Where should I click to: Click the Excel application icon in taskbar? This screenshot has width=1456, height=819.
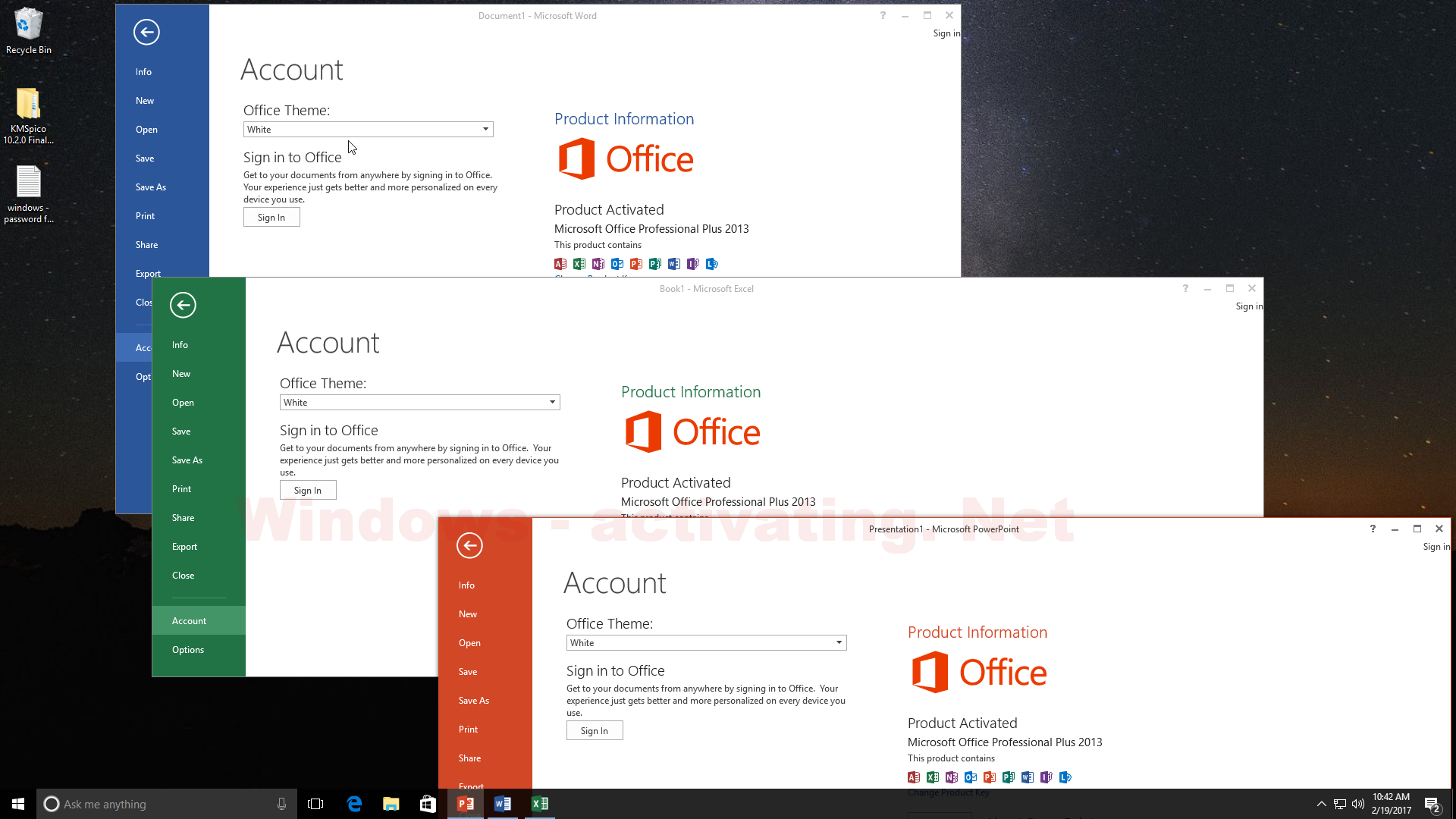point(540,803)
